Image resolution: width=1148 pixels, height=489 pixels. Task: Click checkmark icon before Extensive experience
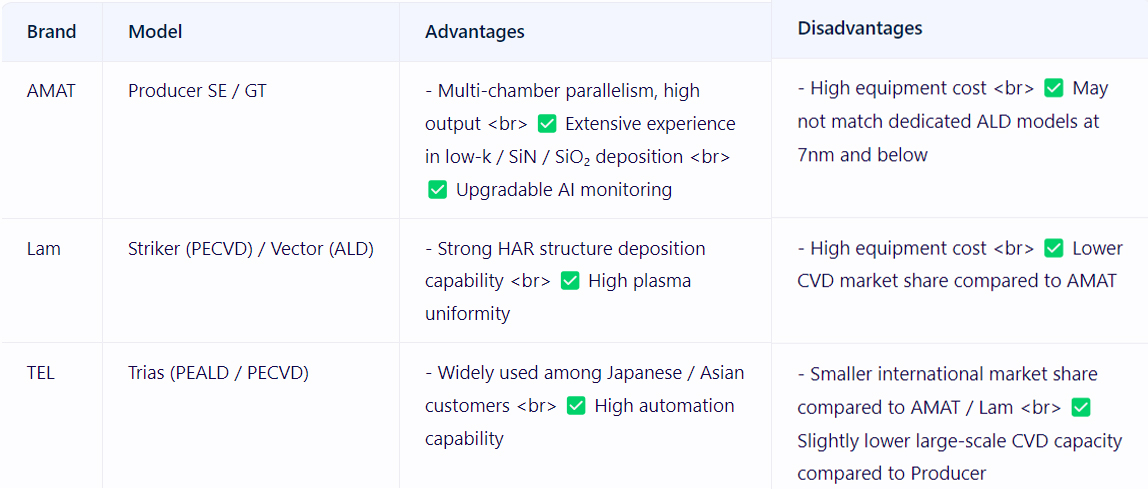pyautogui.click(x=547, y=124)
